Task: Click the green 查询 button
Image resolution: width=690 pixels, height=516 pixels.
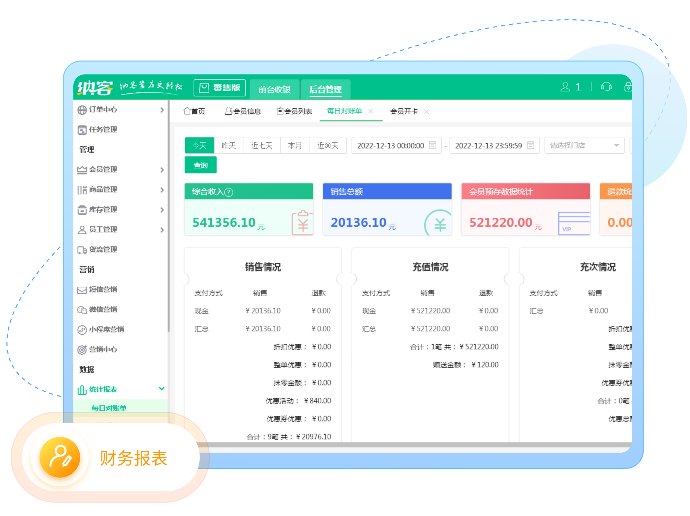Action: 200,165
